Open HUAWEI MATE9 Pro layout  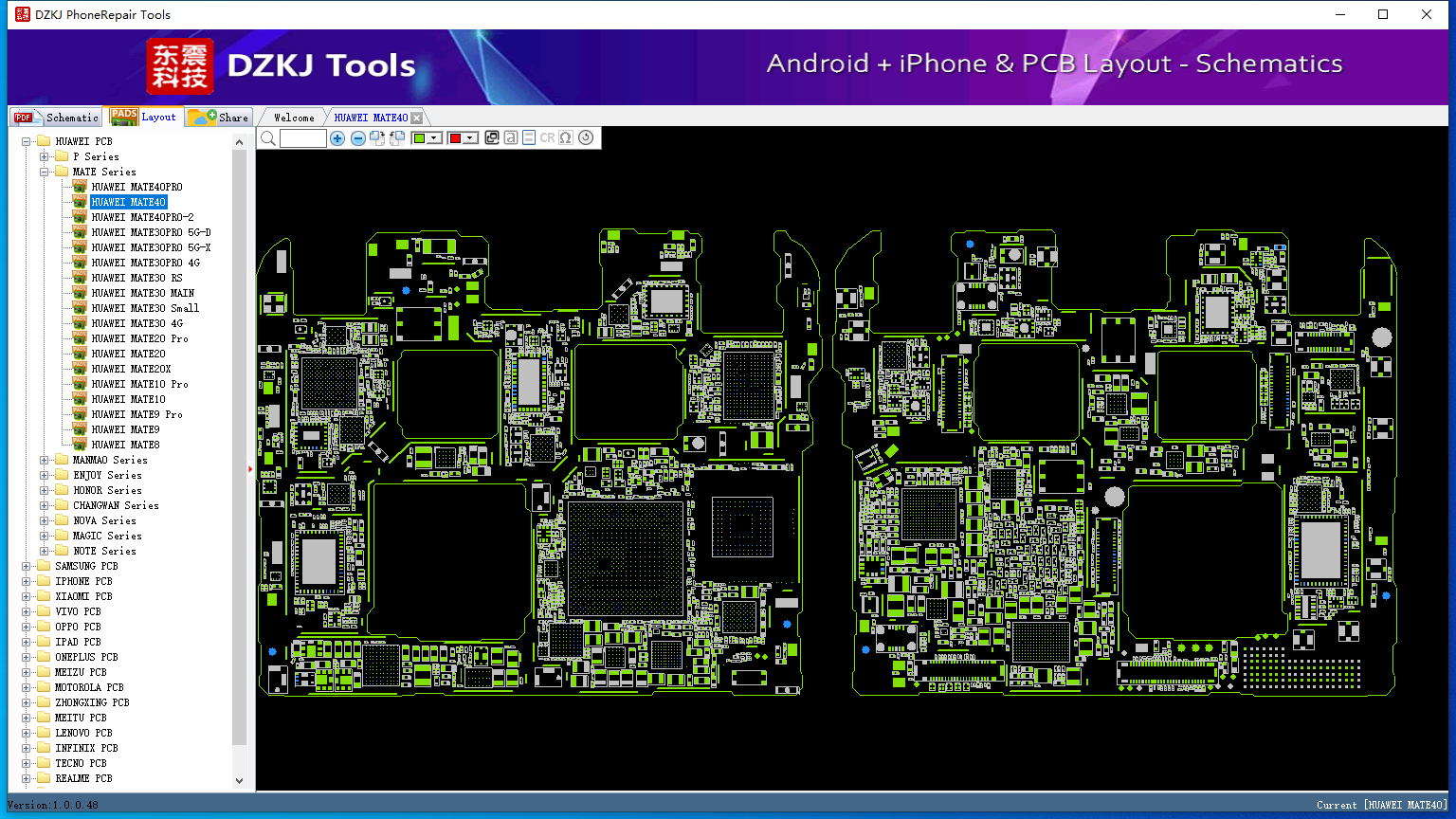click(x=136, y=414)
